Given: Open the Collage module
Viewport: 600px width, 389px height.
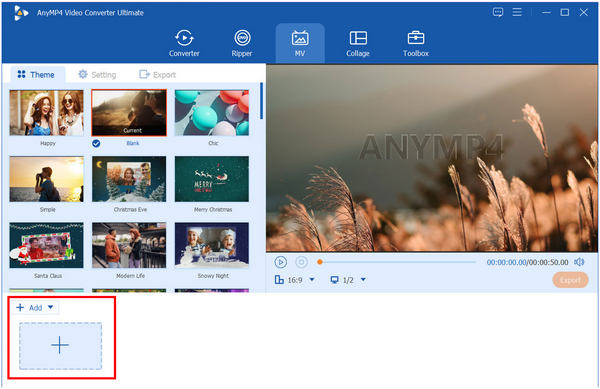Looking at the screenshot, I should click(358, 43).
